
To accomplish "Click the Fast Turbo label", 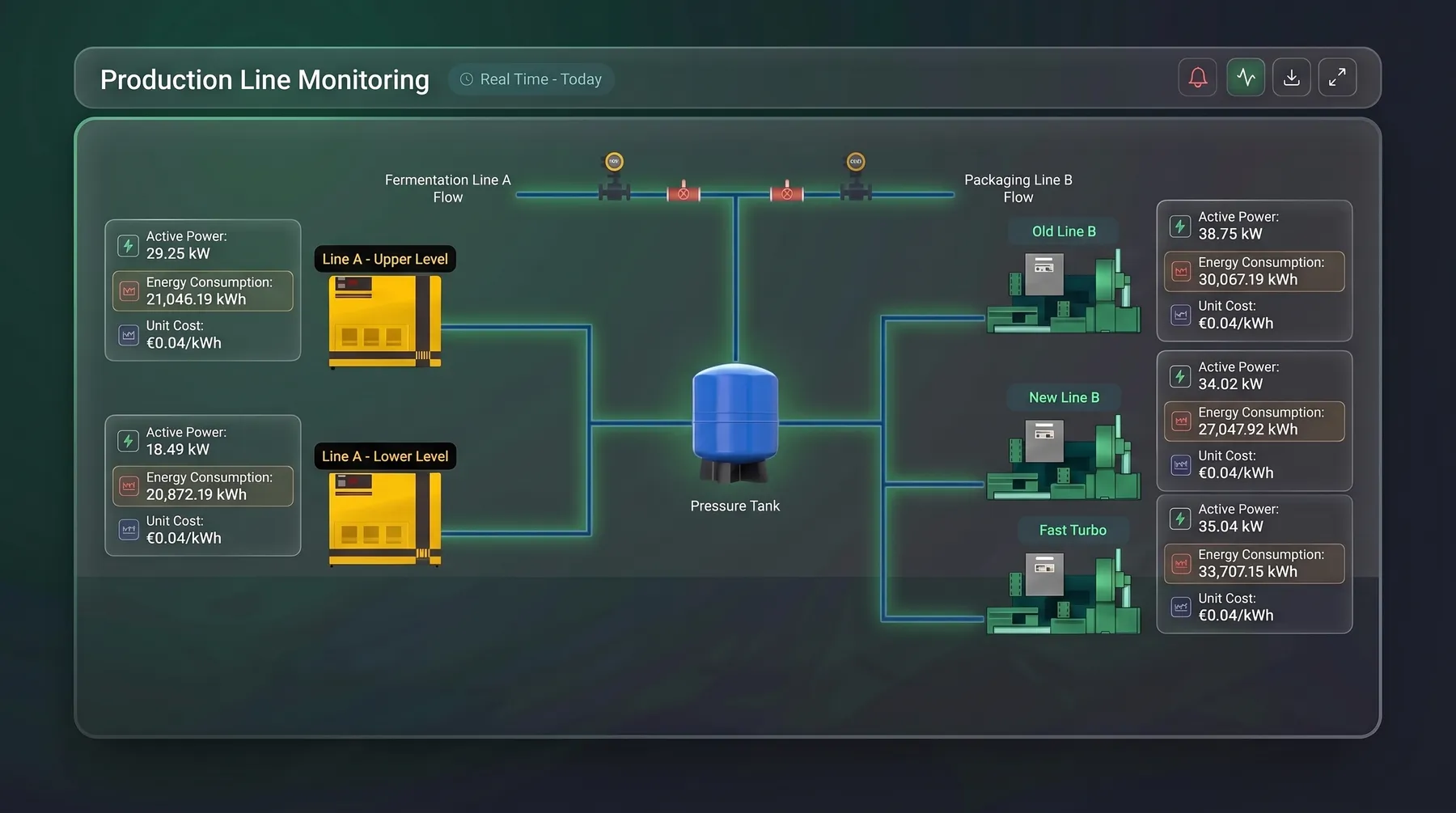I will click(1073, 530).
